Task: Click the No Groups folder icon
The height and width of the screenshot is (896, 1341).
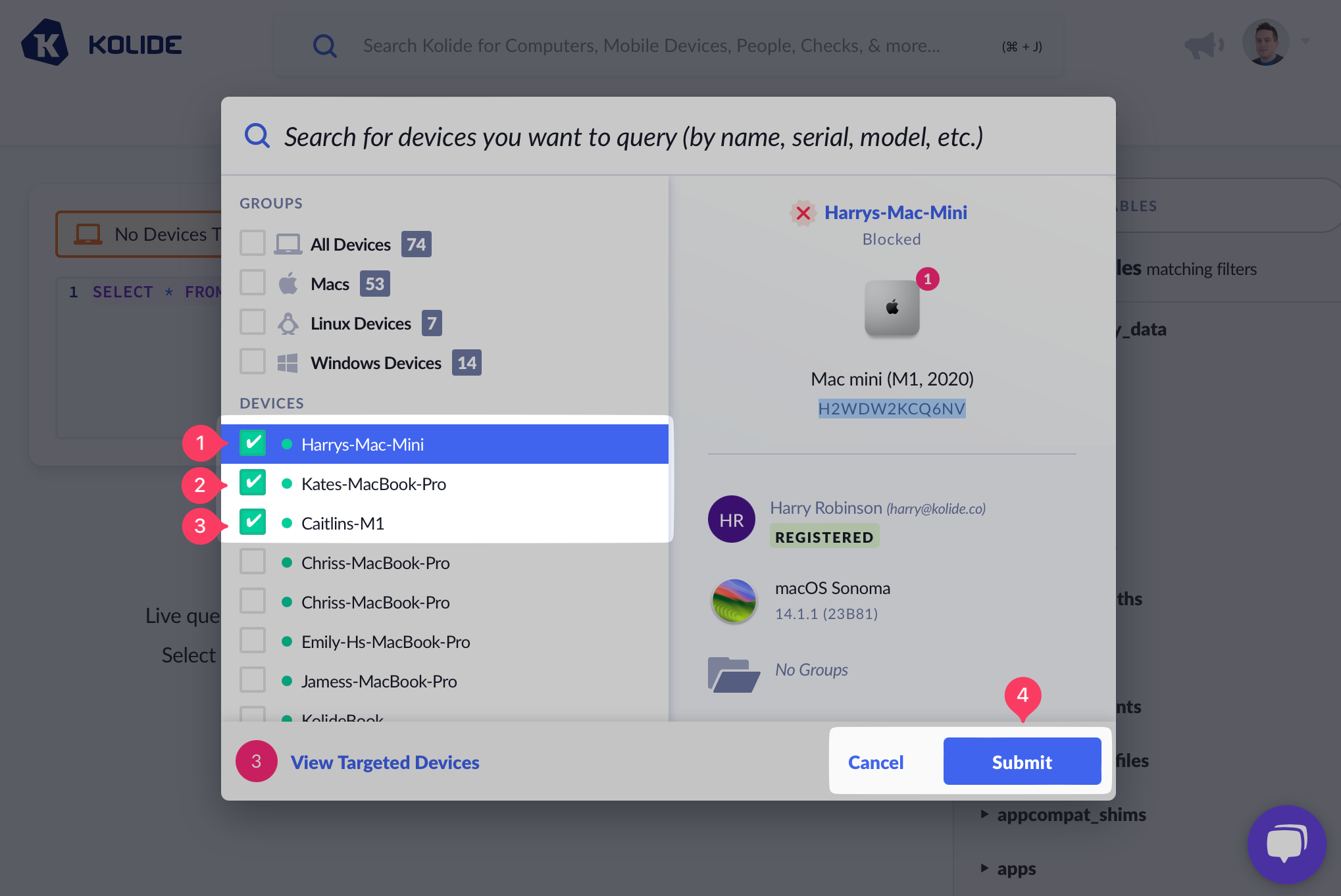Action: (x=733, y=674)
